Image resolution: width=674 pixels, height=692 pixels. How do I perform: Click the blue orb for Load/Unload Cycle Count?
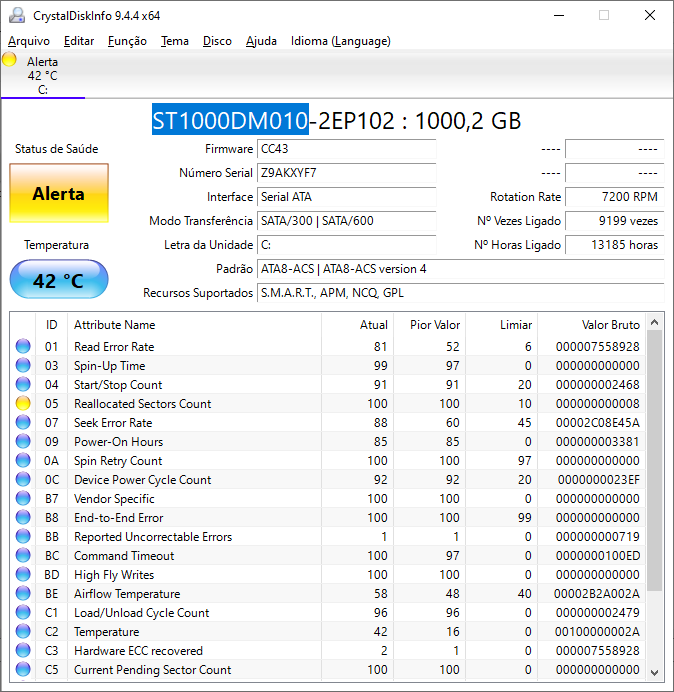click(23, 612)
